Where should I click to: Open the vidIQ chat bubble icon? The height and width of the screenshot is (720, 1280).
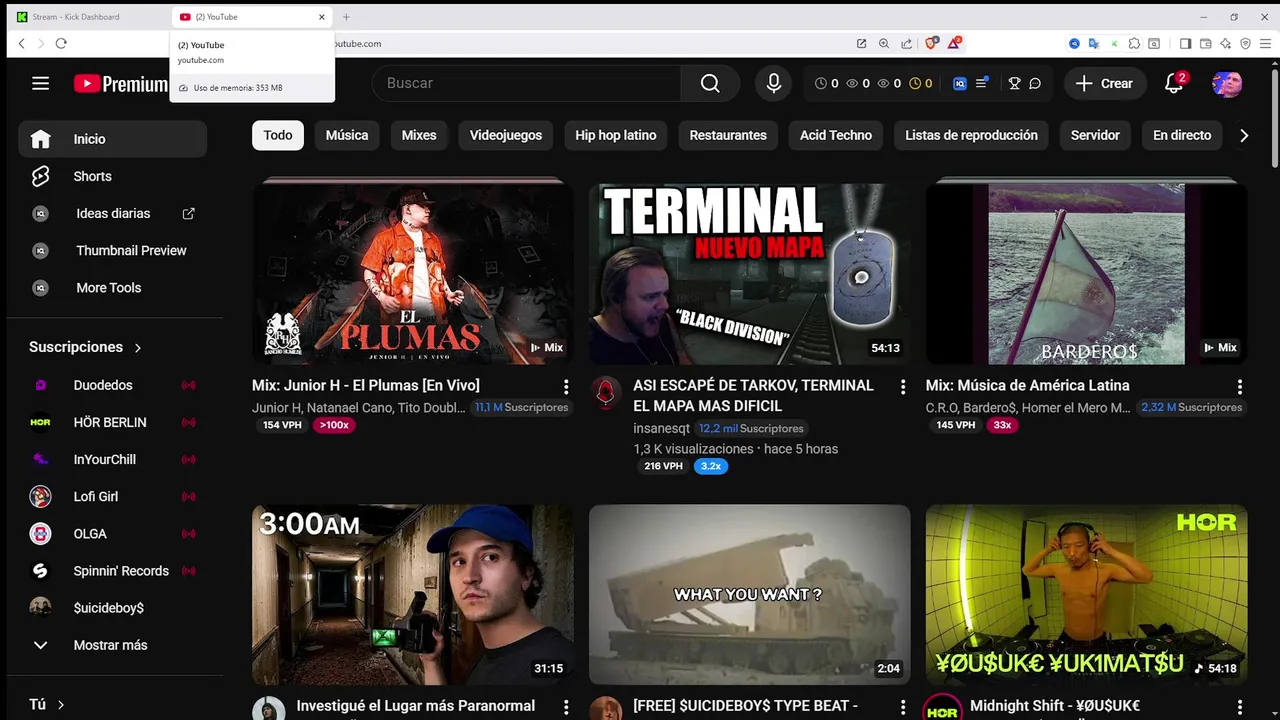1035,84
